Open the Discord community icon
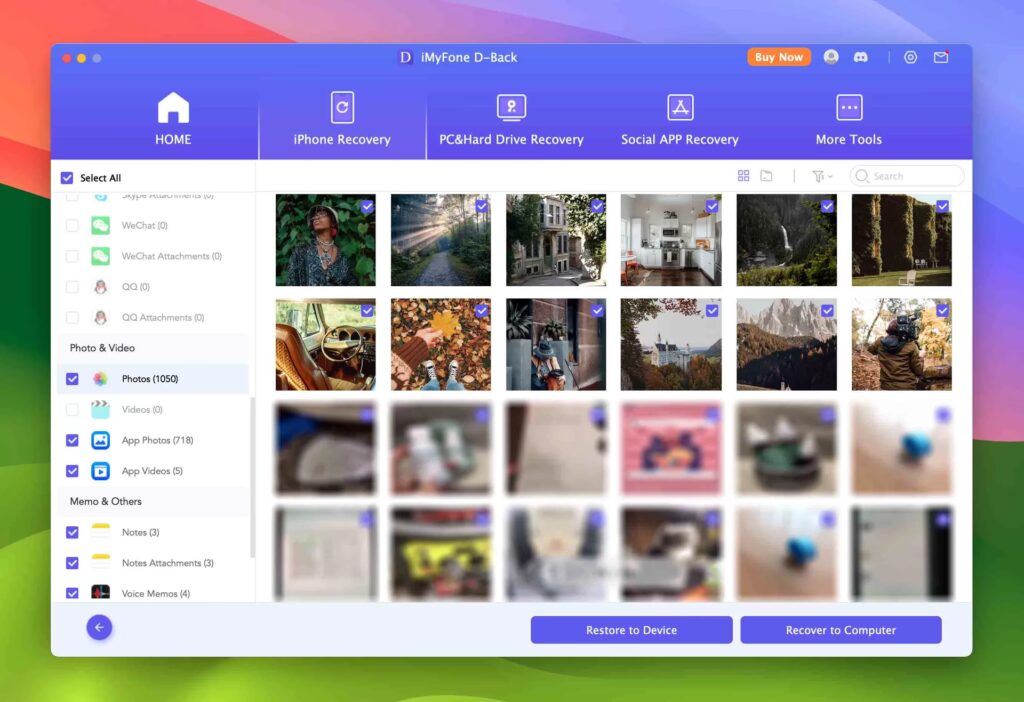This screenshot has width=1024, height=702. coord(860,58)
